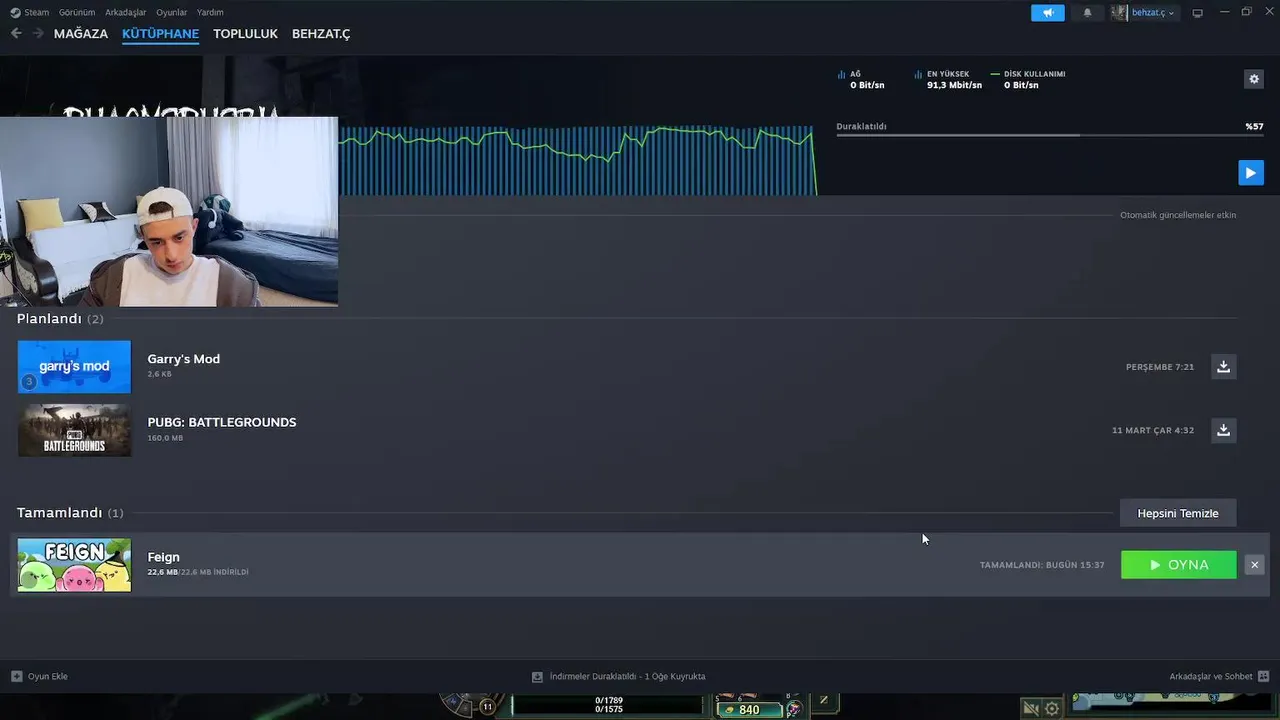Click the Duraklatıldı status label
This screenshot has height=720, width=1280.
point(862,126)
